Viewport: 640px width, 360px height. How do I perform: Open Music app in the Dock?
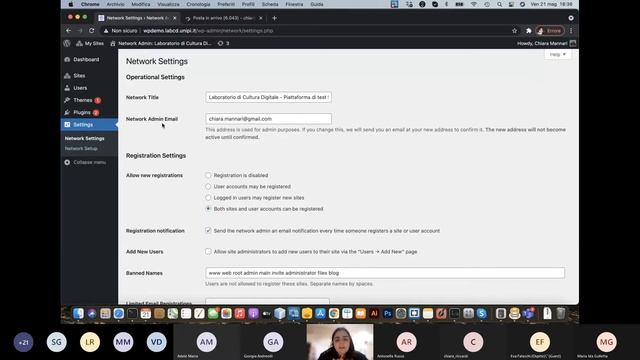point(240,313)
